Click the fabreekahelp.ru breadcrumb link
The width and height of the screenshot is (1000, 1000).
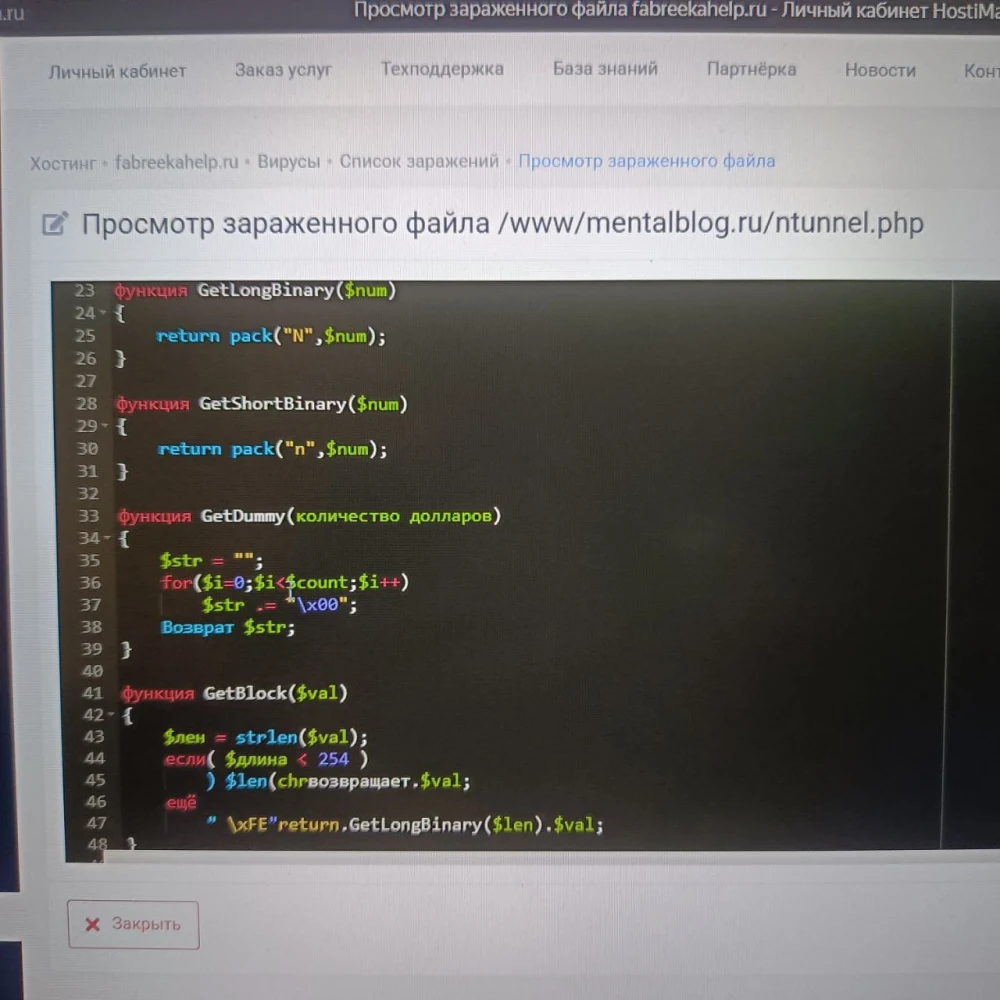point(177,162)
